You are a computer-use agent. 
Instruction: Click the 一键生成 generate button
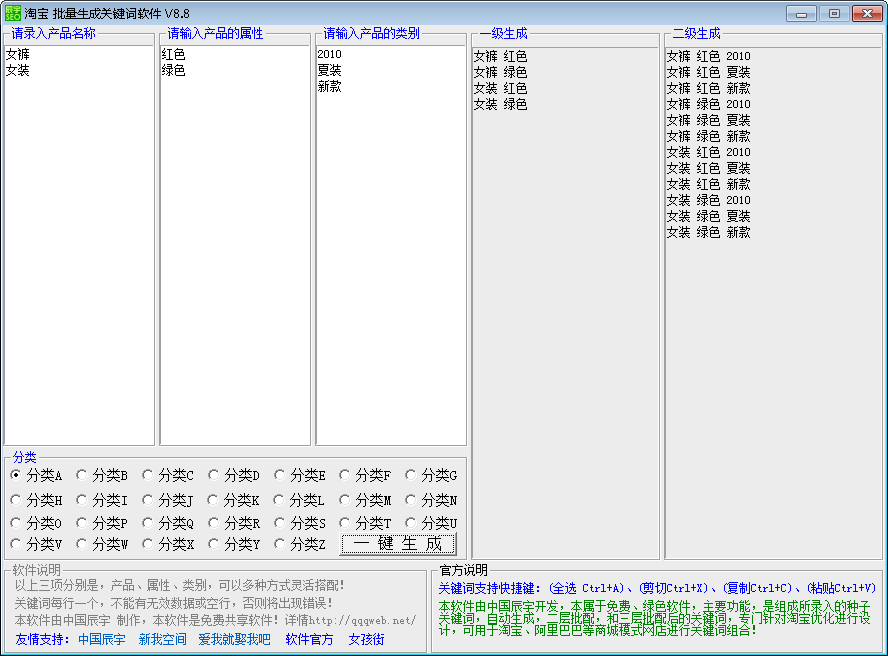click(398, 544)
